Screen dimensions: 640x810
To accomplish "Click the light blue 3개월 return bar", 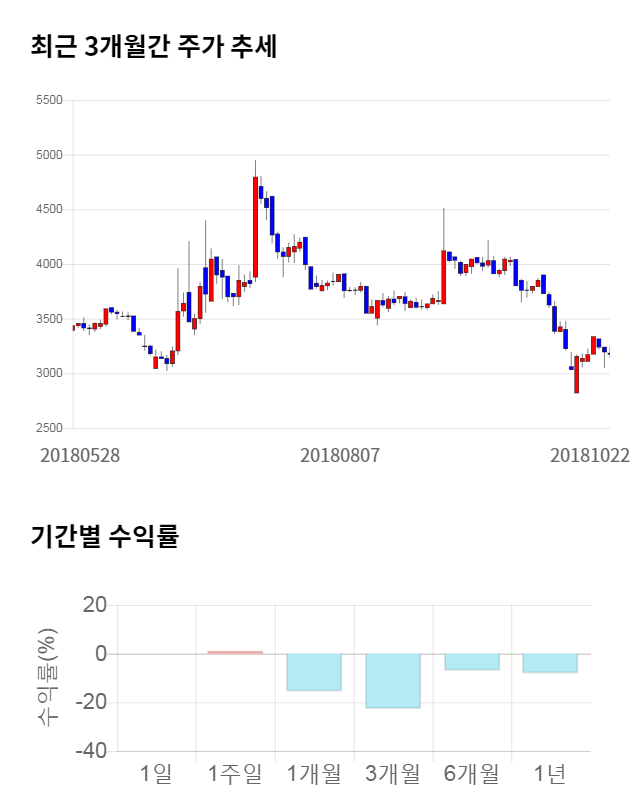I will [393, 681].
